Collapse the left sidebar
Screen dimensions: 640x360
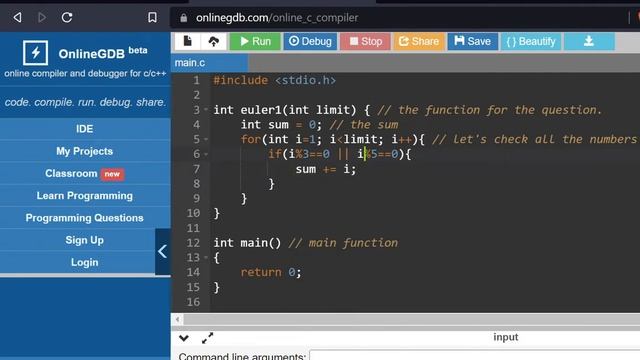point(162,251)
